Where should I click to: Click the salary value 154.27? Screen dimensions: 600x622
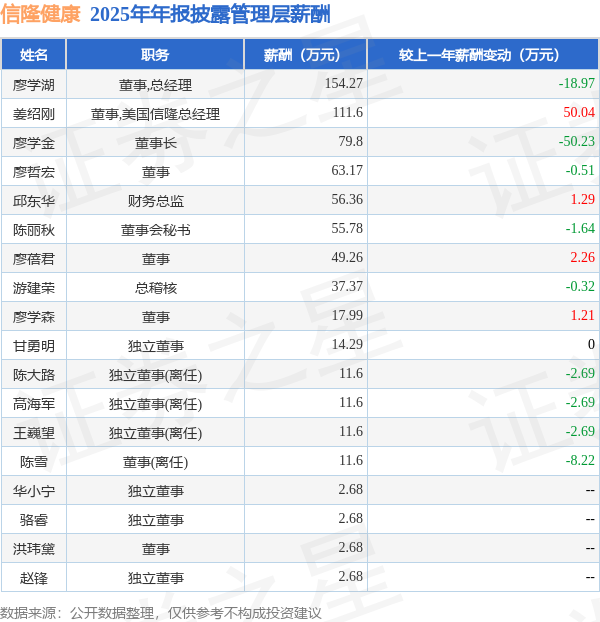[343, 84]
